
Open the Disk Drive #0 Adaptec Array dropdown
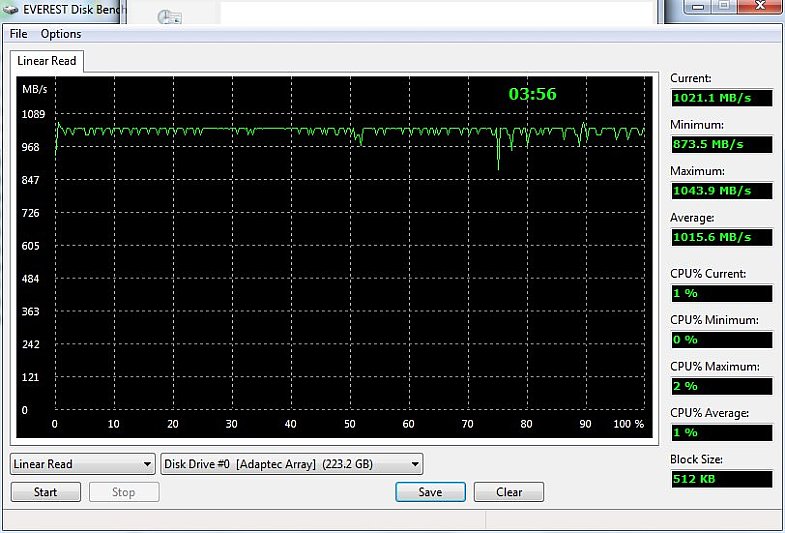pyautogui.click(x=292, y=464)
